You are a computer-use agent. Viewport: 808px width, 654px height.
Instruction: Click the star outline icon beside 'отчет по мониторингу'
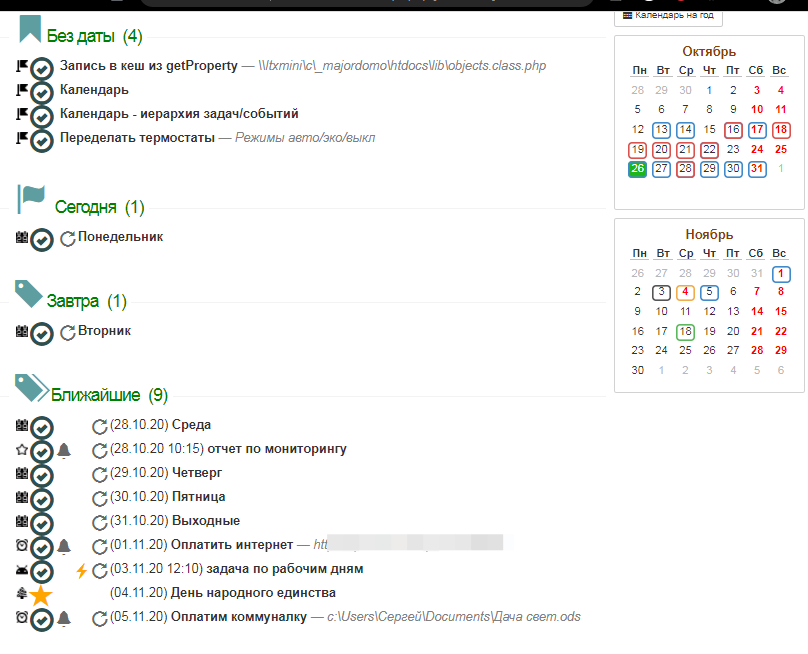pyautogui.click(x=22, y=449)
